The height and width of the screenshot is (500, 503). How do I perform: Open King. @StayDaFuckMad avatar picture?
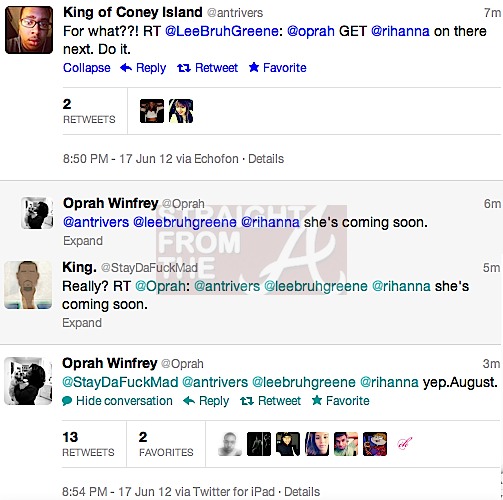(28, 285)
